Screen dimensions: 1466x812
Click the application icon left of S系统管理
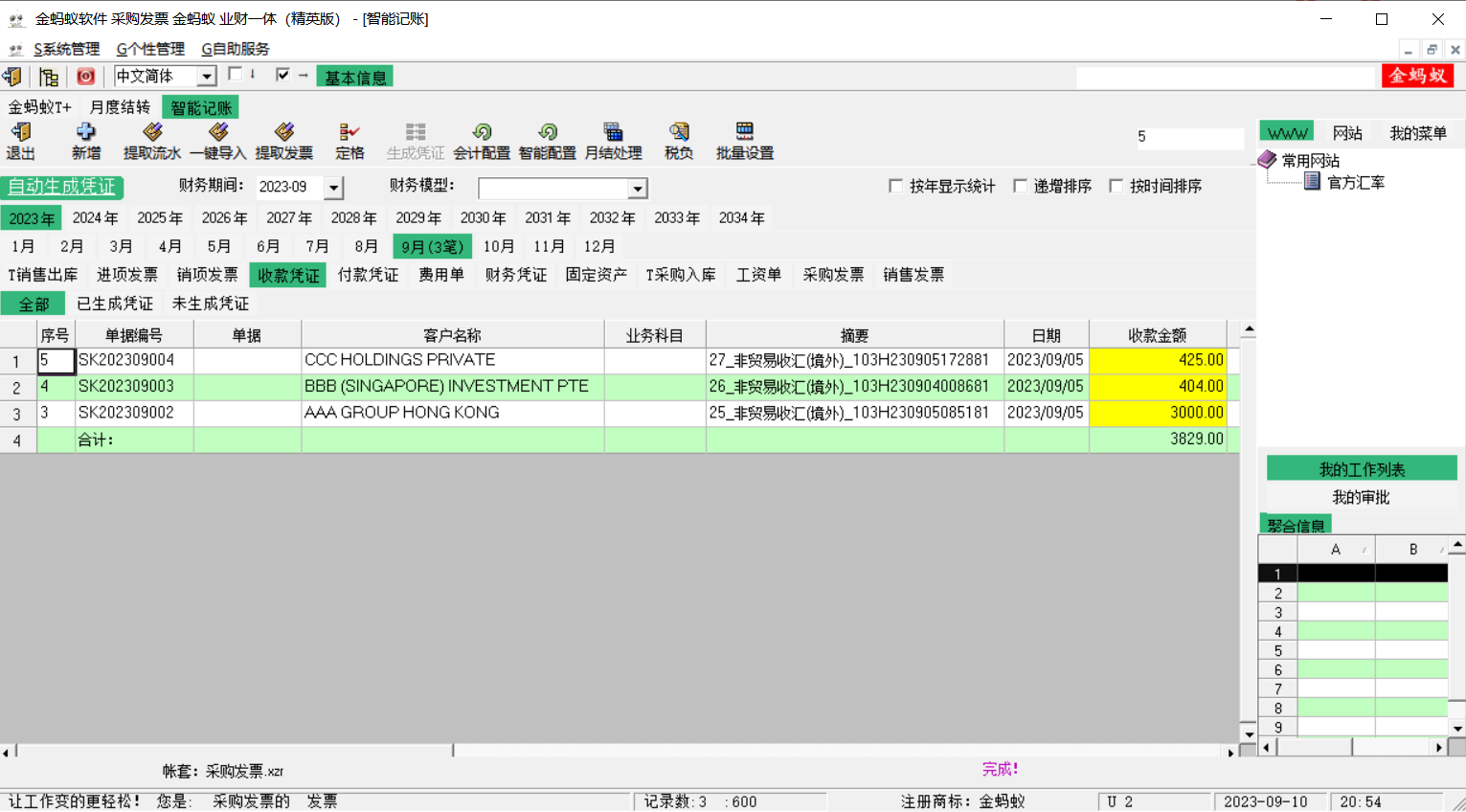click(x=16, y=50)
